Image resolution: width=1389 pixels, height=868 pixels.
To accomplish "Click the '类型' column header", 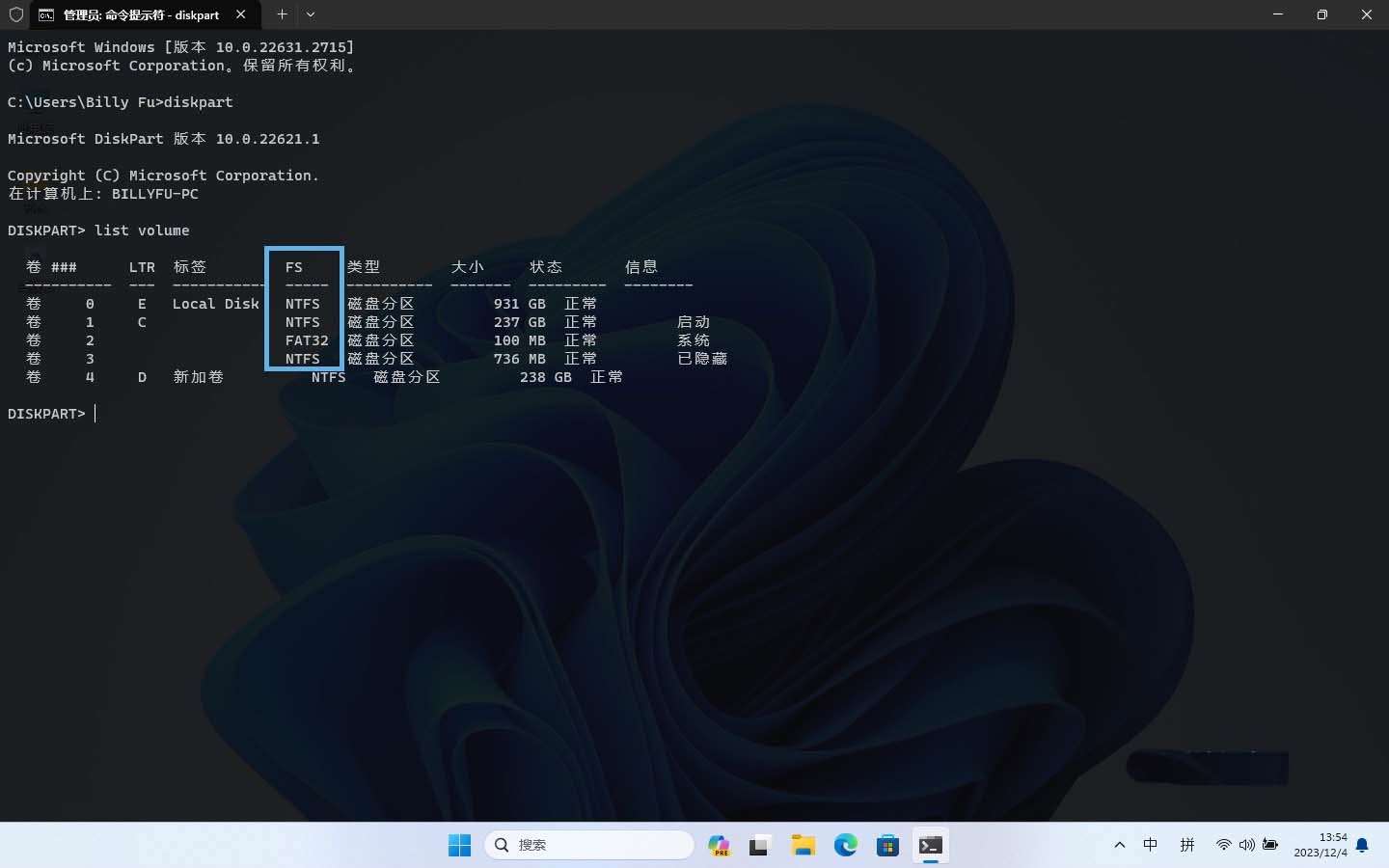I will pos(364,267).
